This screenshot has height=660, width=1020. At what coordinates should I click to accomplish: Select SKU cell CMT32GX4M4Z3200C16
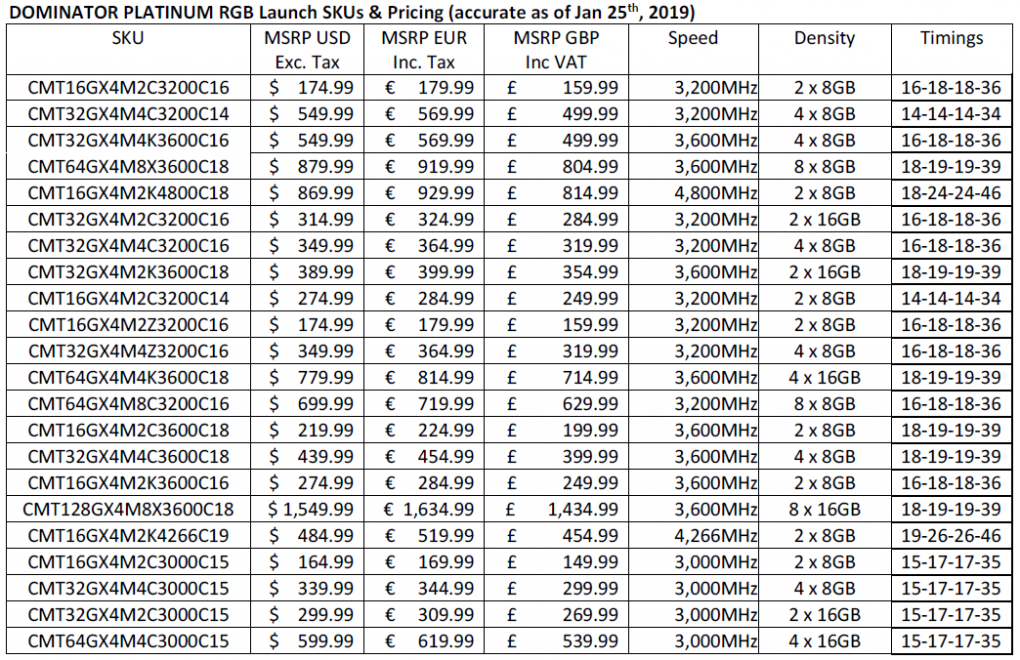click(x=128, y=350)
